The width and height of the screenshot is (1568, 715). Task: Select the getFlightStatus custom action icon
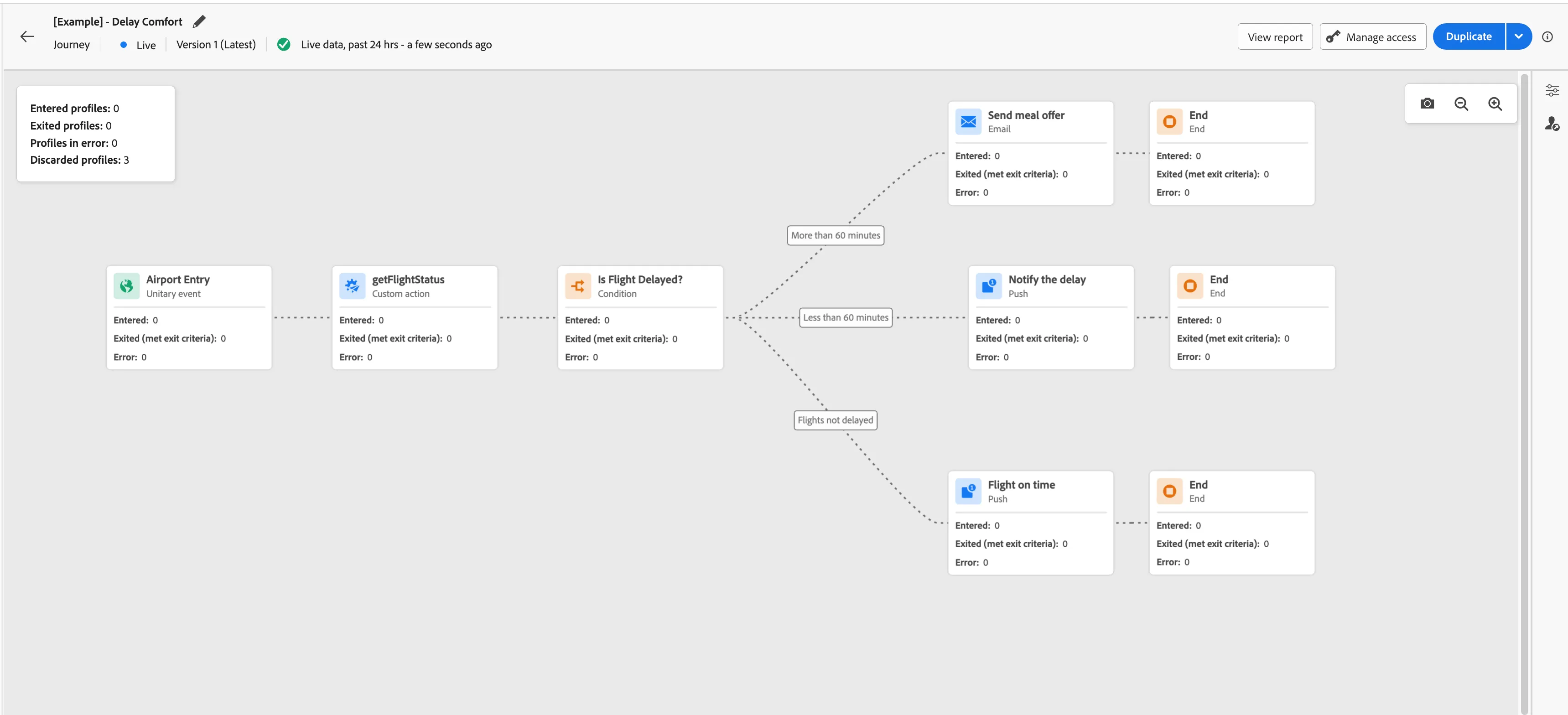click(x=353, y=286)
